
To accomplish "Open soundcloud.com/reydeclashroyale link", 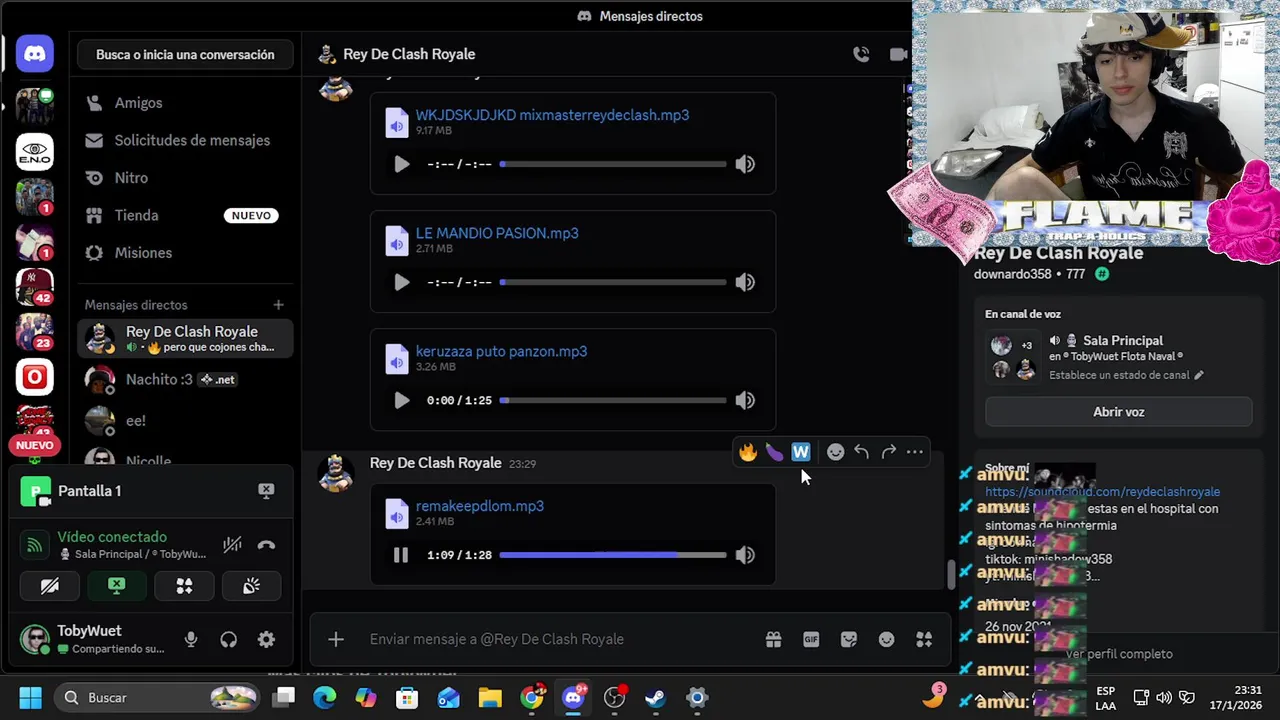I will tap(1102, 492).
